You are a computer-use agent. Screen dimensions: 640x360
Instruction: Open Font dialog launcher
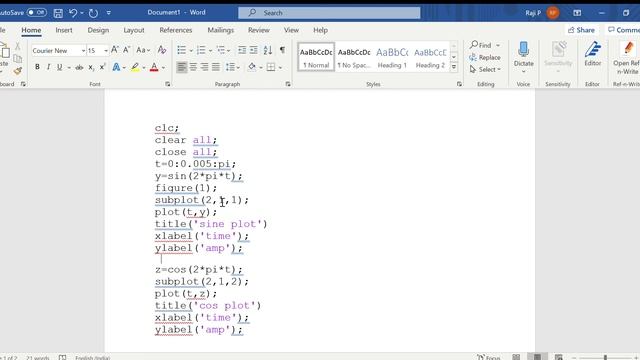pos(168,84)
